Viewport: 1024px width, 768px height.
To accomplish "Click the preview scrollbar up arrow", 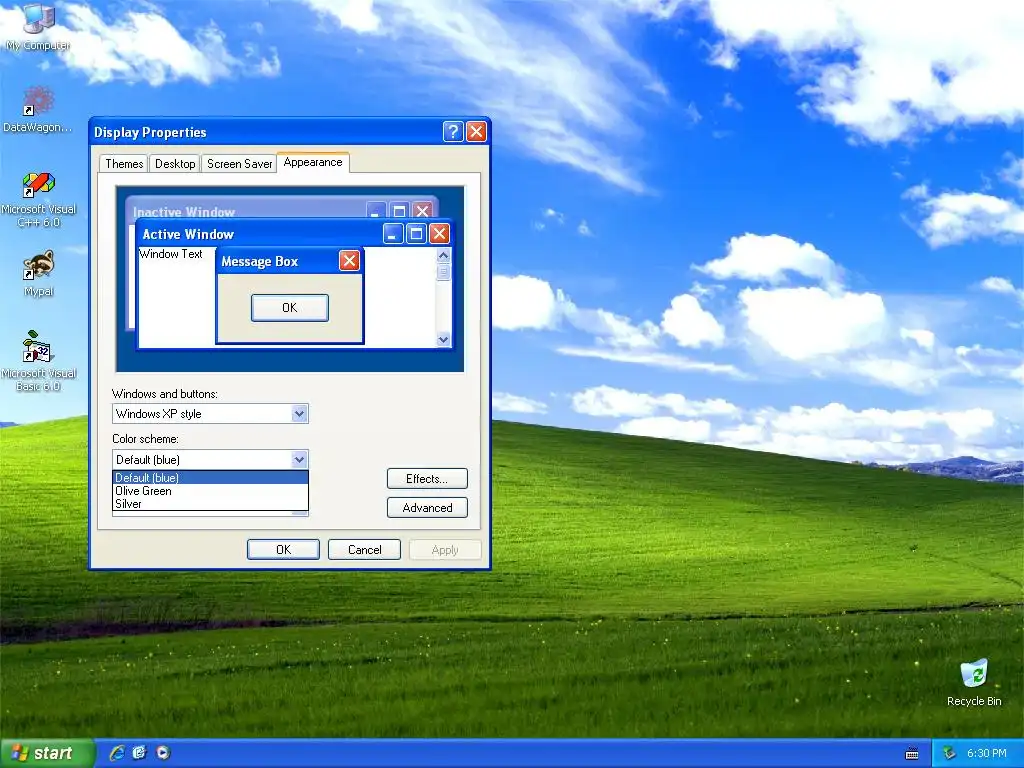I will tap(443, 255).
